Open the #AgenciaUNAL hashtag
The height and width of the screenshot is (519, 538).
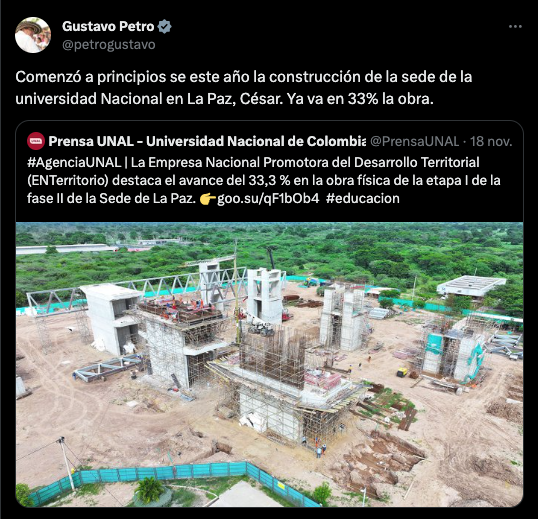coord(74,162)
